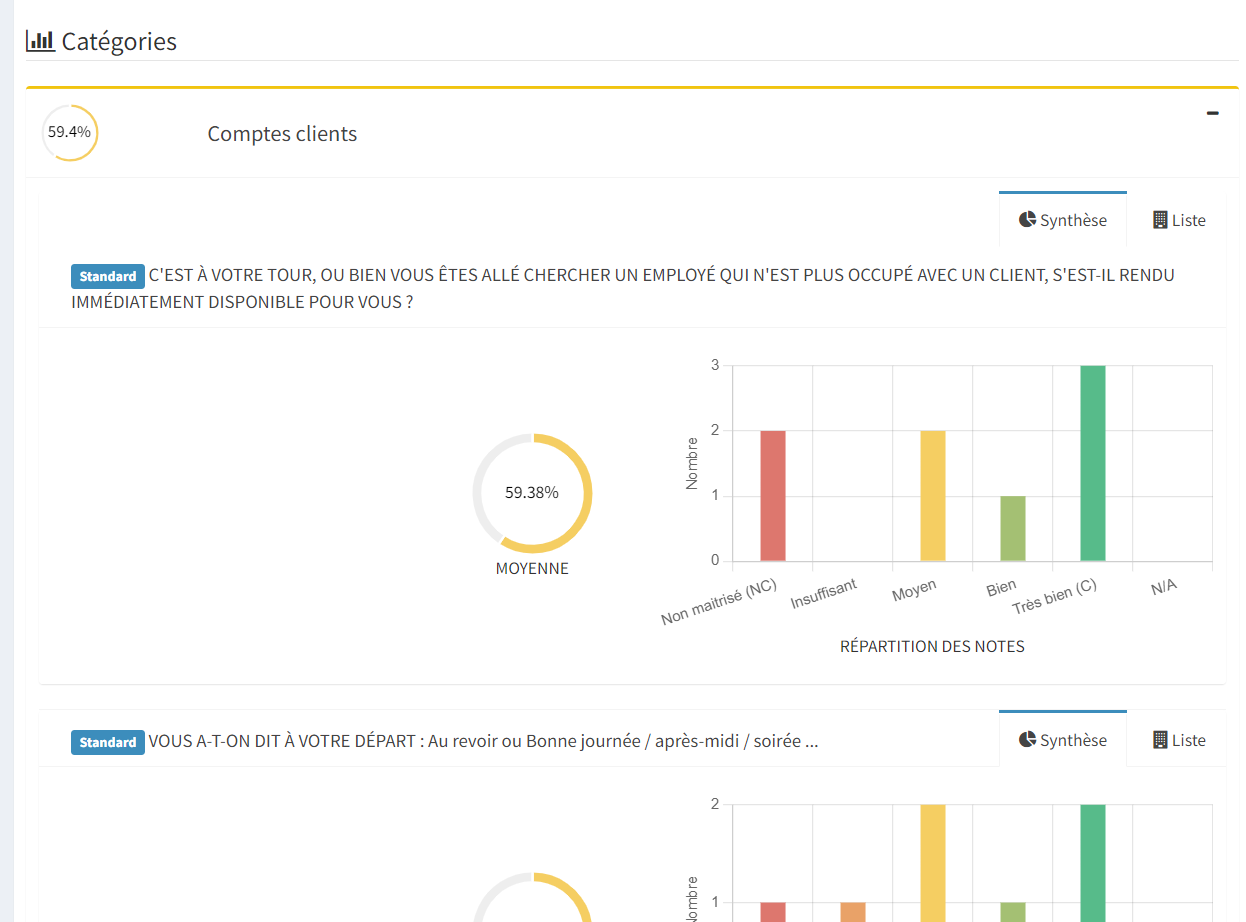
Task: Open the Liste tab of the first question
Action: 1178,220
